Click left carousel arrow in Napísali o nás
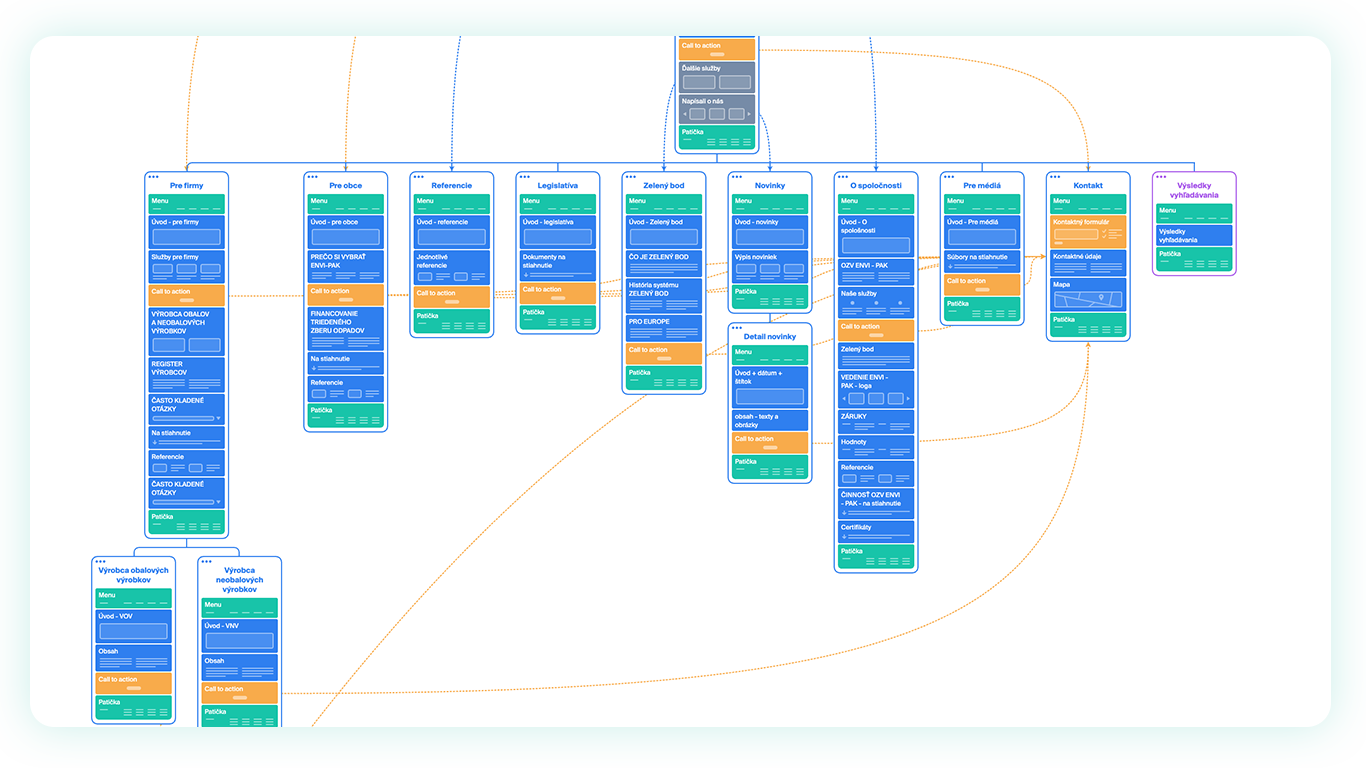The width and height of the screenshot is (1366, 768). pyautogui.click(x=685, y=114)
